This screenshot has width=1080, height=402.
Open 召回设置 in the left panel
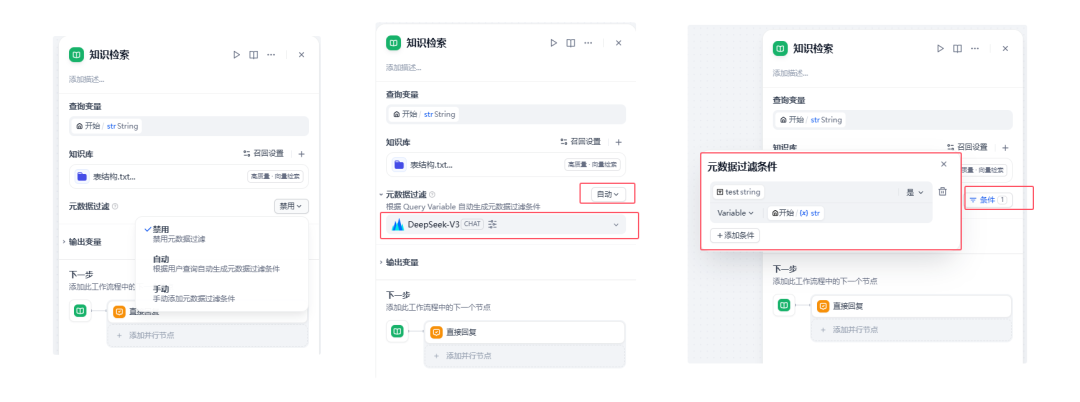263,154
